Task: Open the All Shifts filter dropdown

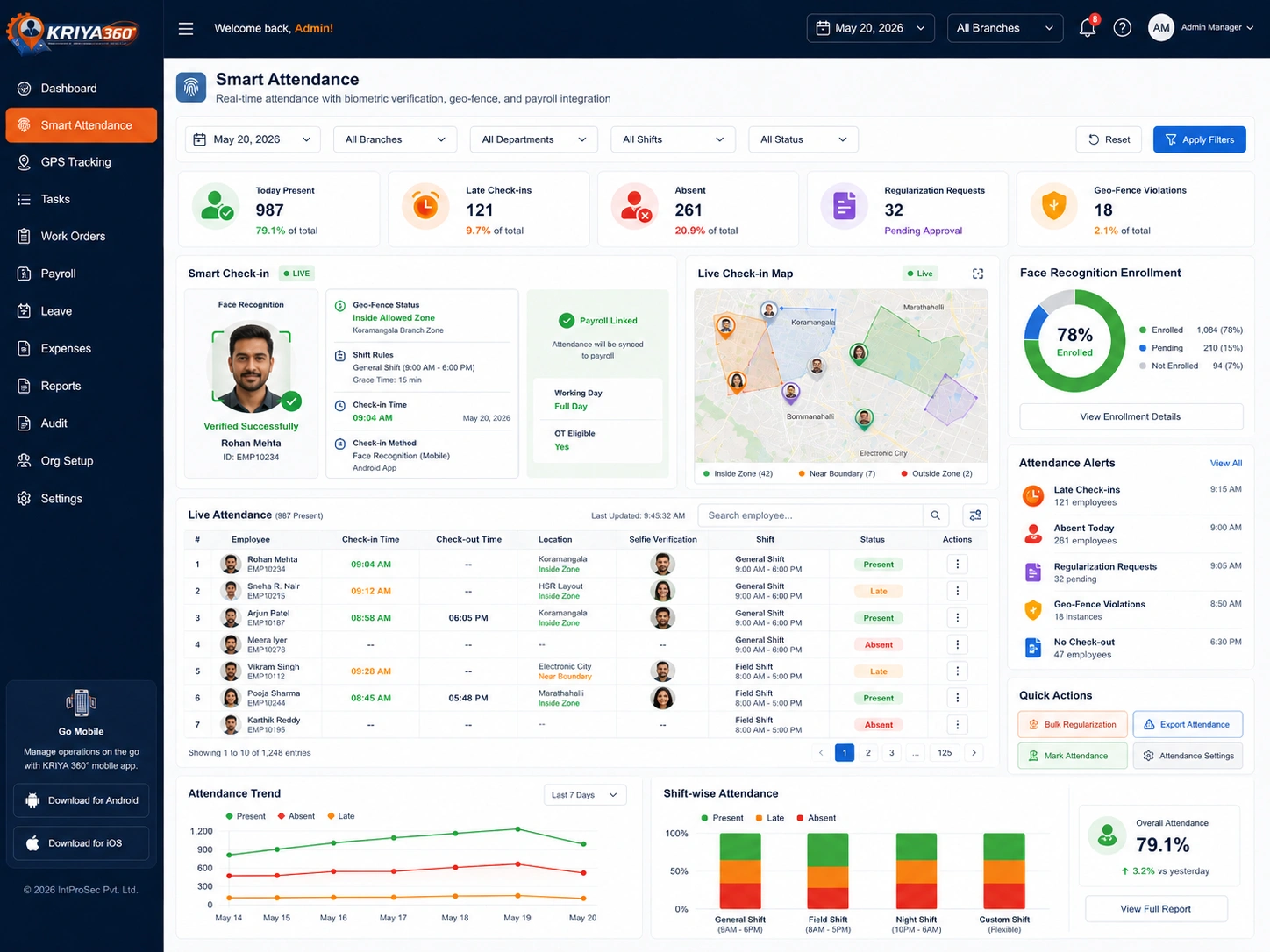Action: point(673,139)
